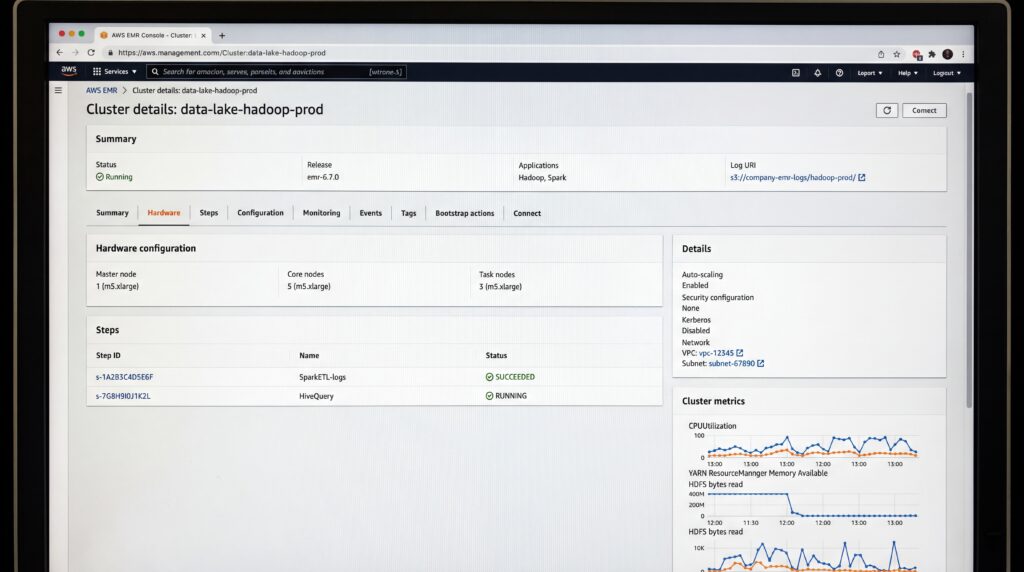
Task: Expand the Help dropdown in the header
Action: pyautogui.click(x=908, y=73)
